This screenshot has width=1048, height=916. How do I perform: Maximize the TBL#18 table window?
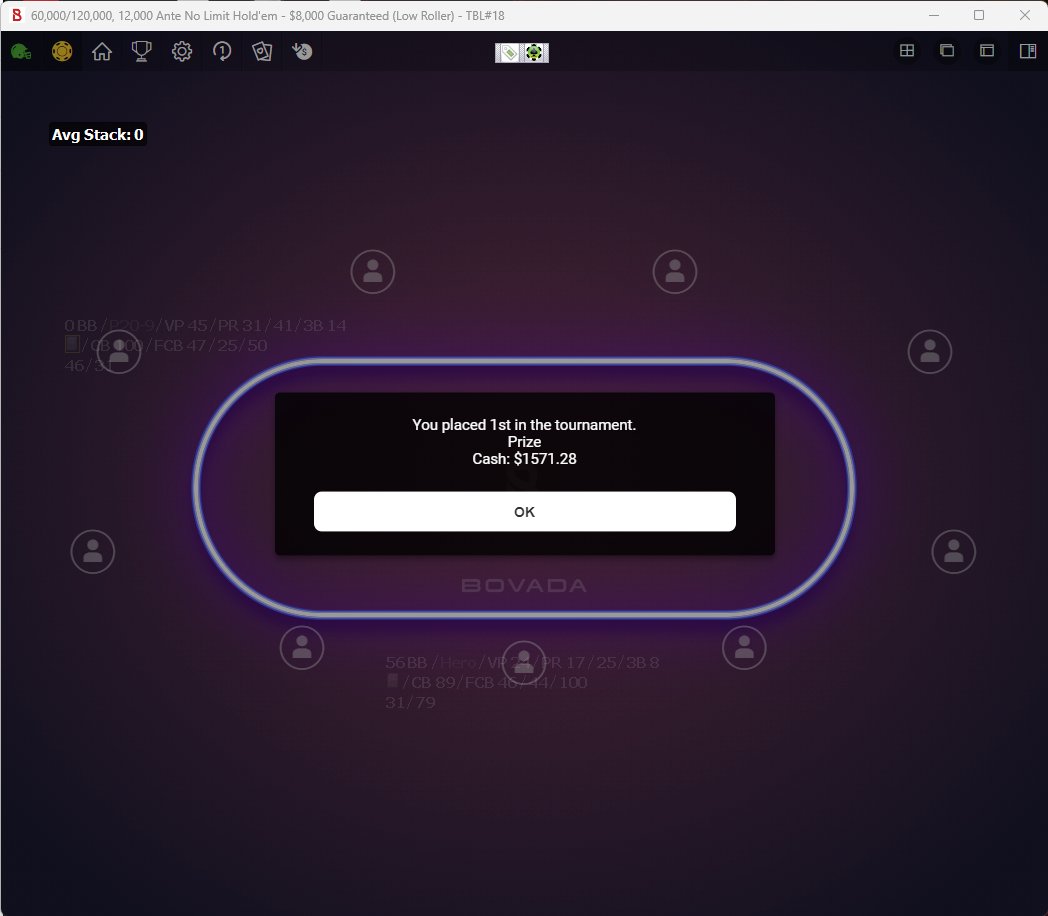[x=979, y=15]
